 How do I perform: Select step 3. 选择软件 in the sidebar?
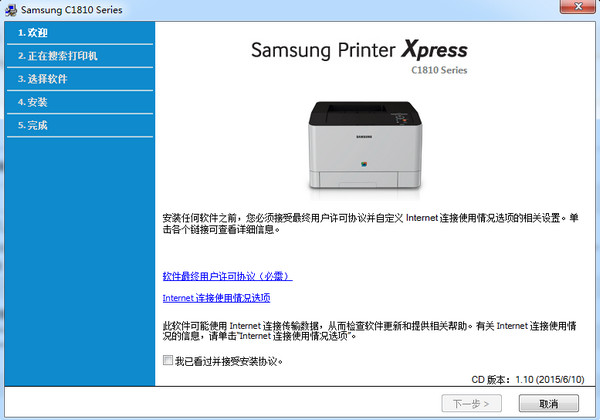coord(80,79)
